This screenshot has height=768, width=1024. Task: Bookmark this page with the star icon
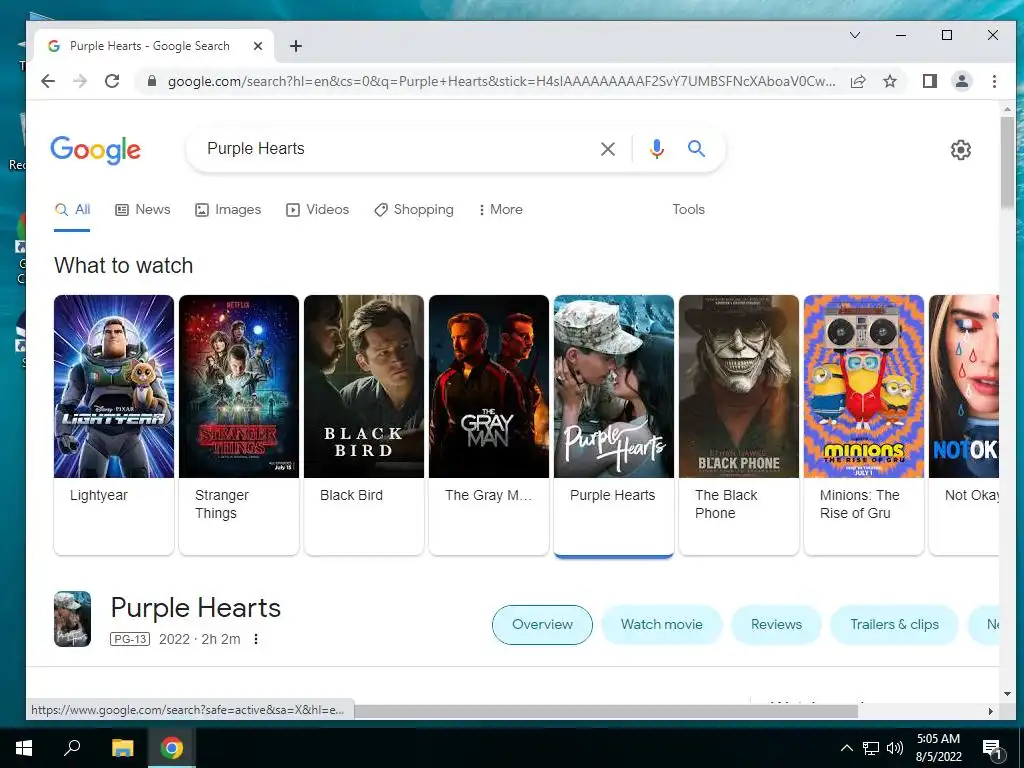pyautogui.click(x=889, y=81)
